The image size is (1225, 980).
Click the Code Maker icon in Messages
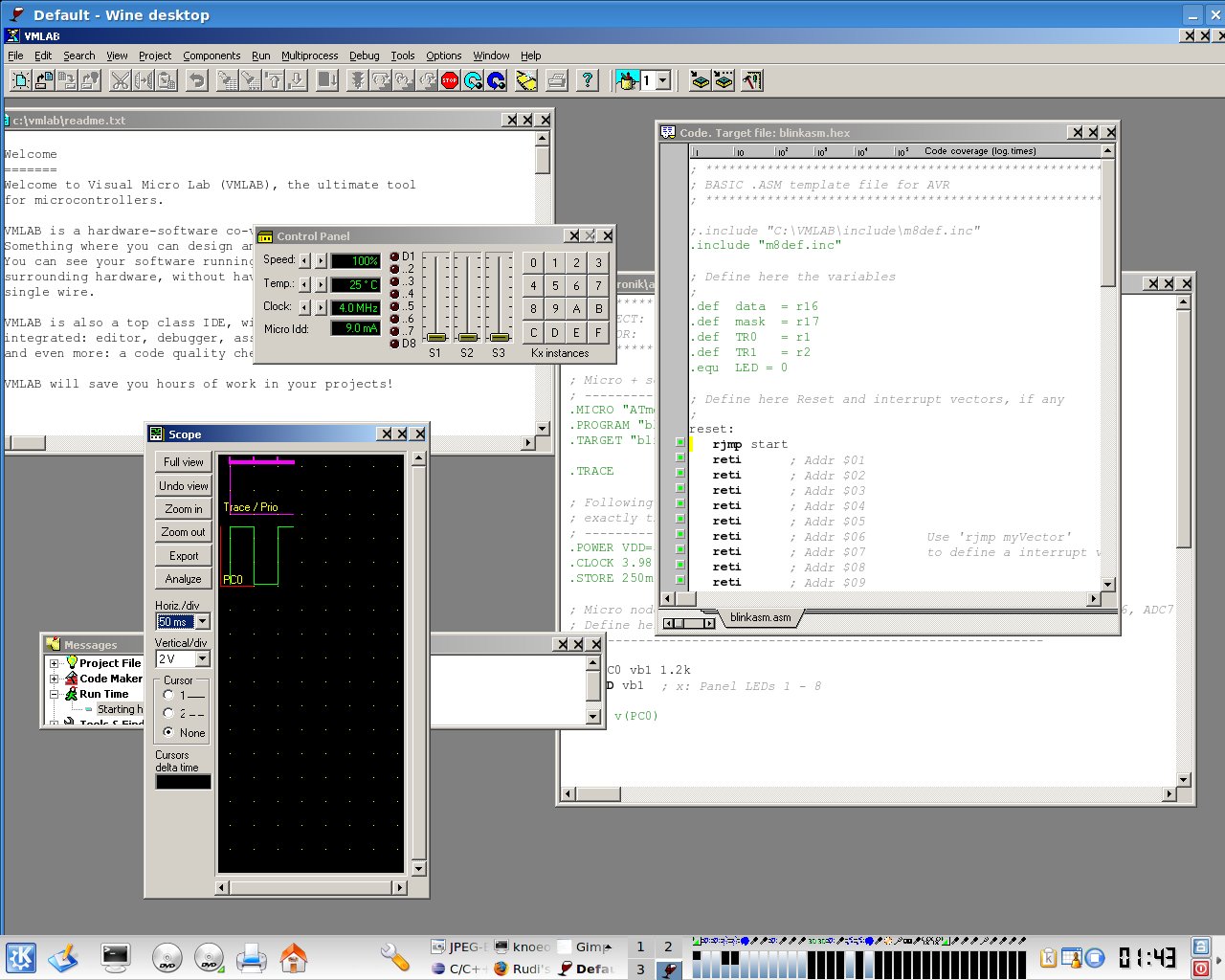tap(71, 679)
